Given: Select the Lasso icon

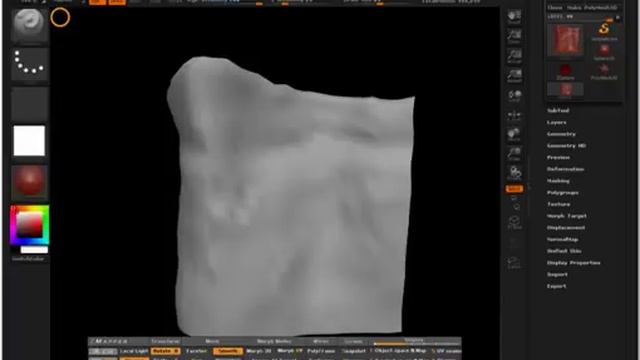Looking at the screenshot, I should pyautogui.click(x=514, y=262).
